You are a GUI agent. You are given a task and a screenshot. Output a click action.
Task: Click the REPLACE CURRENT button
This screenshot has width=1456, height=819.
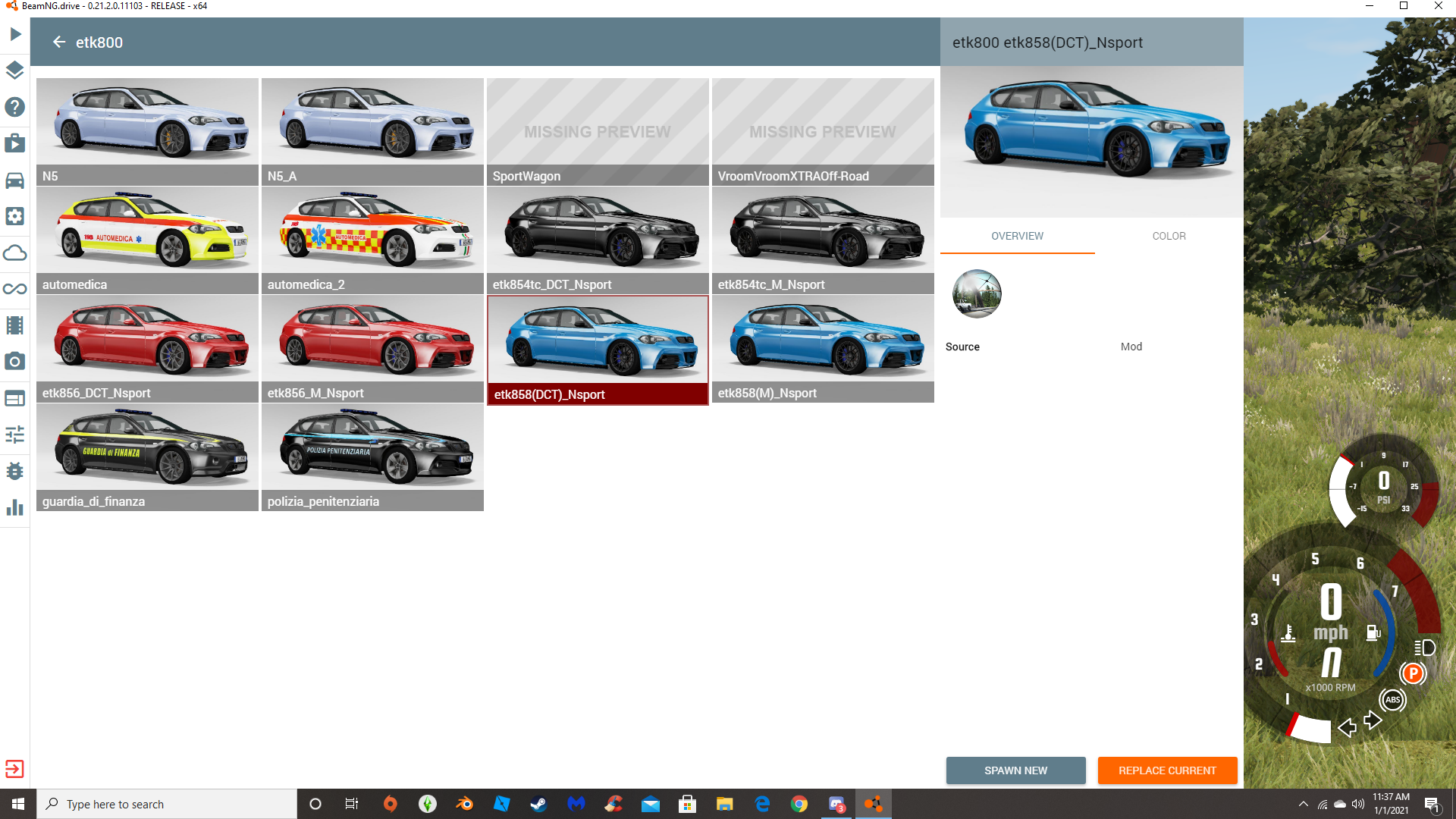(1167, 770)
